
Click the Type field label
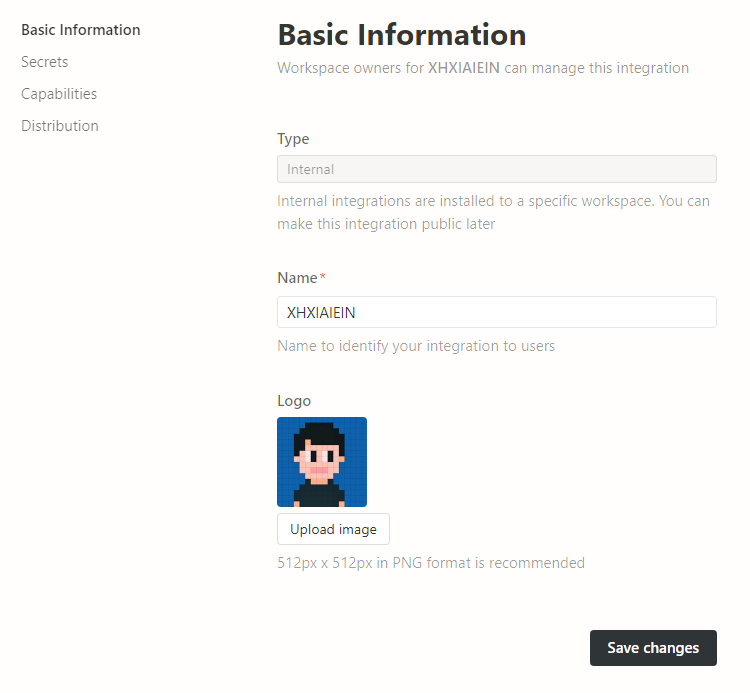pyautogui.click(x=293, y=139)
